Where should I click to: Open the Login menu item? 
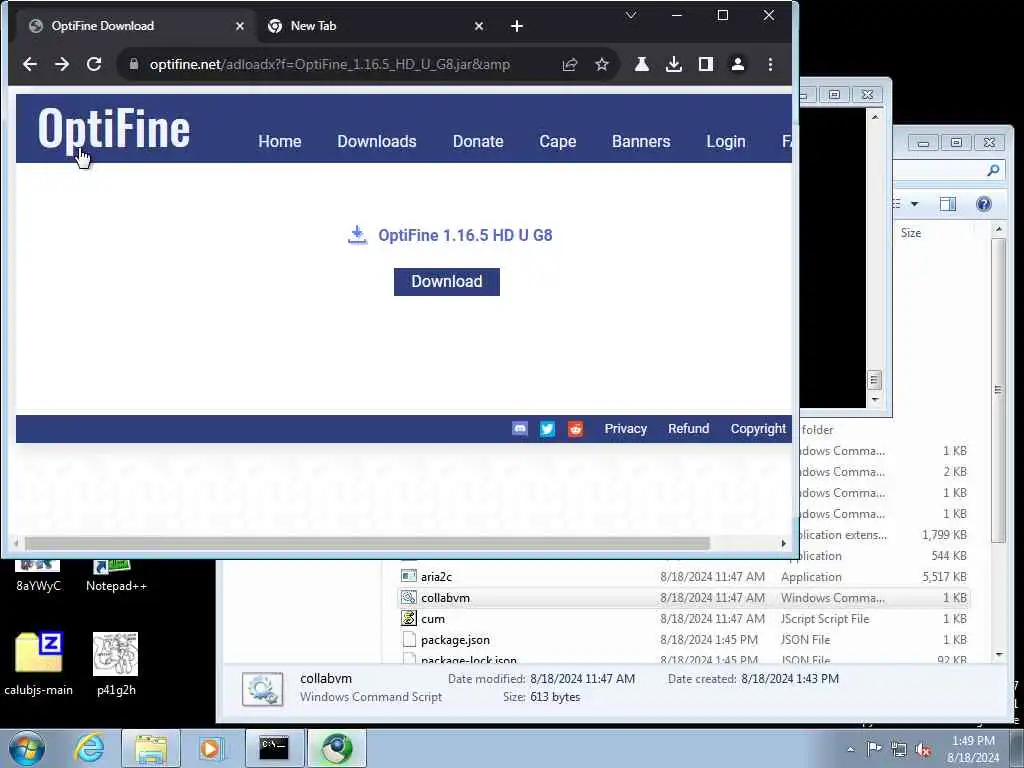pos(726,141)
